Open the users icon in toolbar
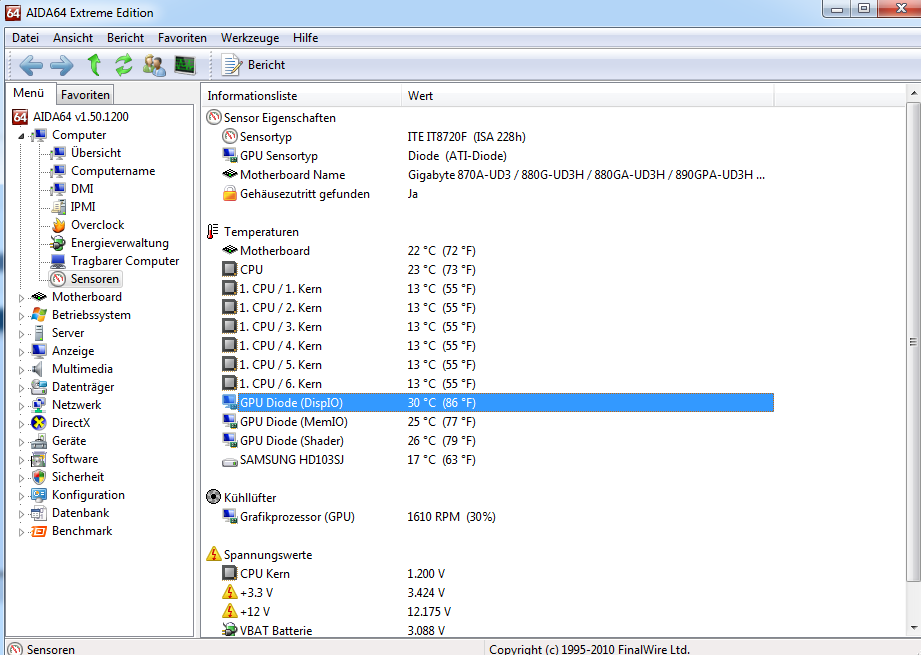 (154, 65)
